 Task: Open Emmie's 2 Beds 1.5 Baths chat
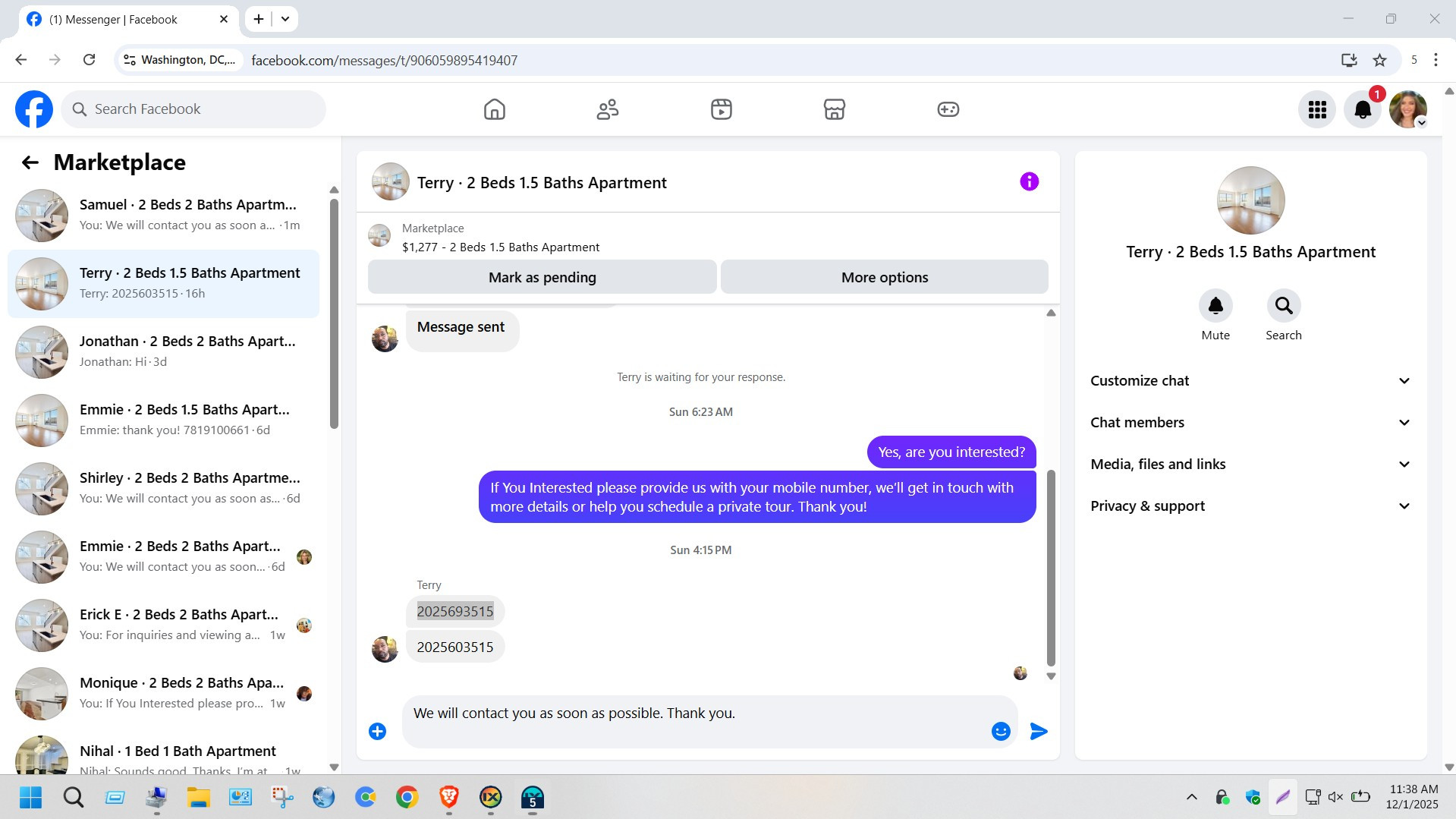(x=163, y=421)
